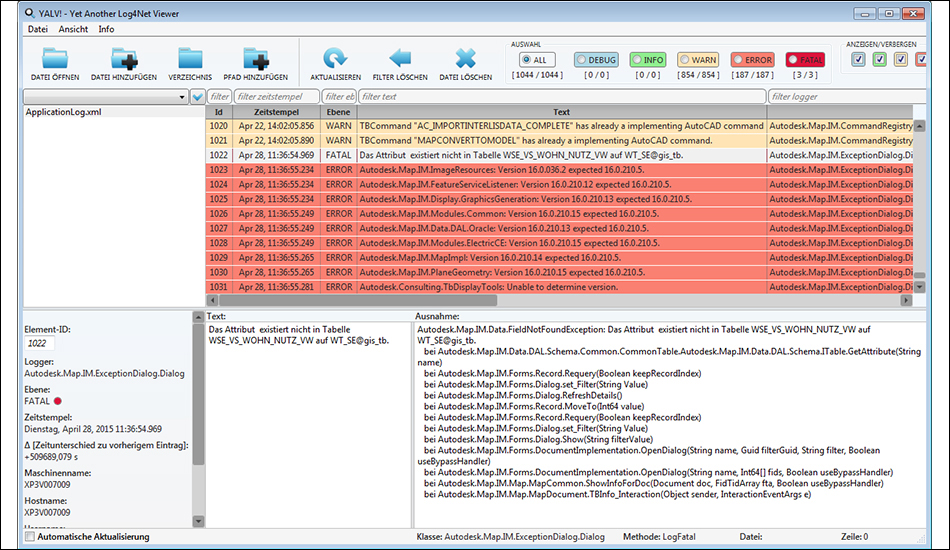Sort by the Id column header
Viewport: 950px width, 550px height.
[219, 112]
